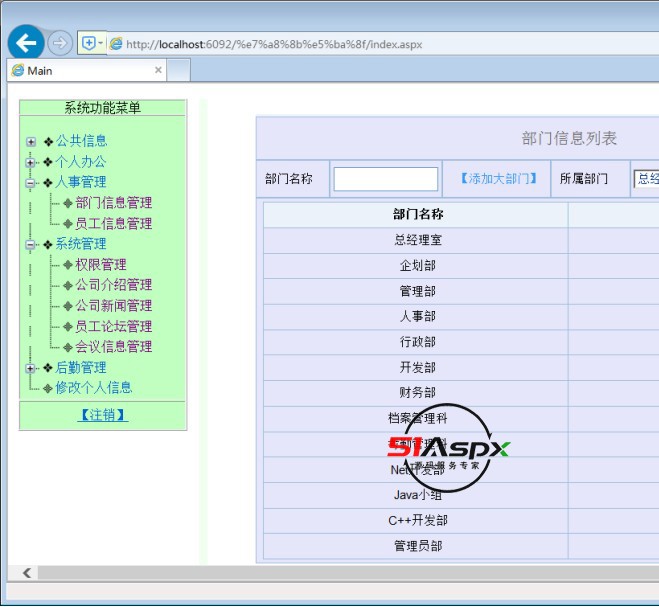
Task: Click the shield security icon in toolbar
Action: tap(89, 43)
